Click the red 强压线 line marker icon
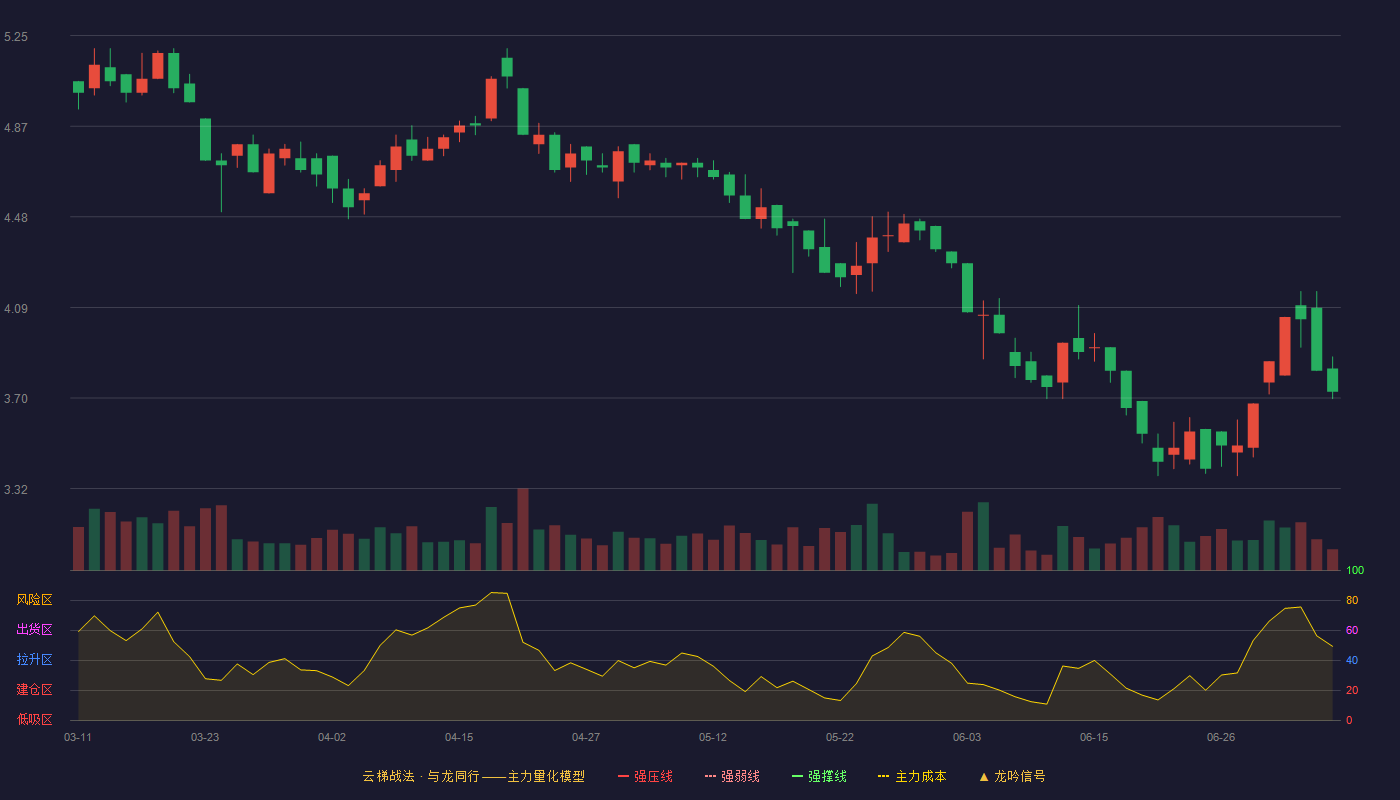The width and height of the screenshot is (1400, 800). tap(623, 776)
